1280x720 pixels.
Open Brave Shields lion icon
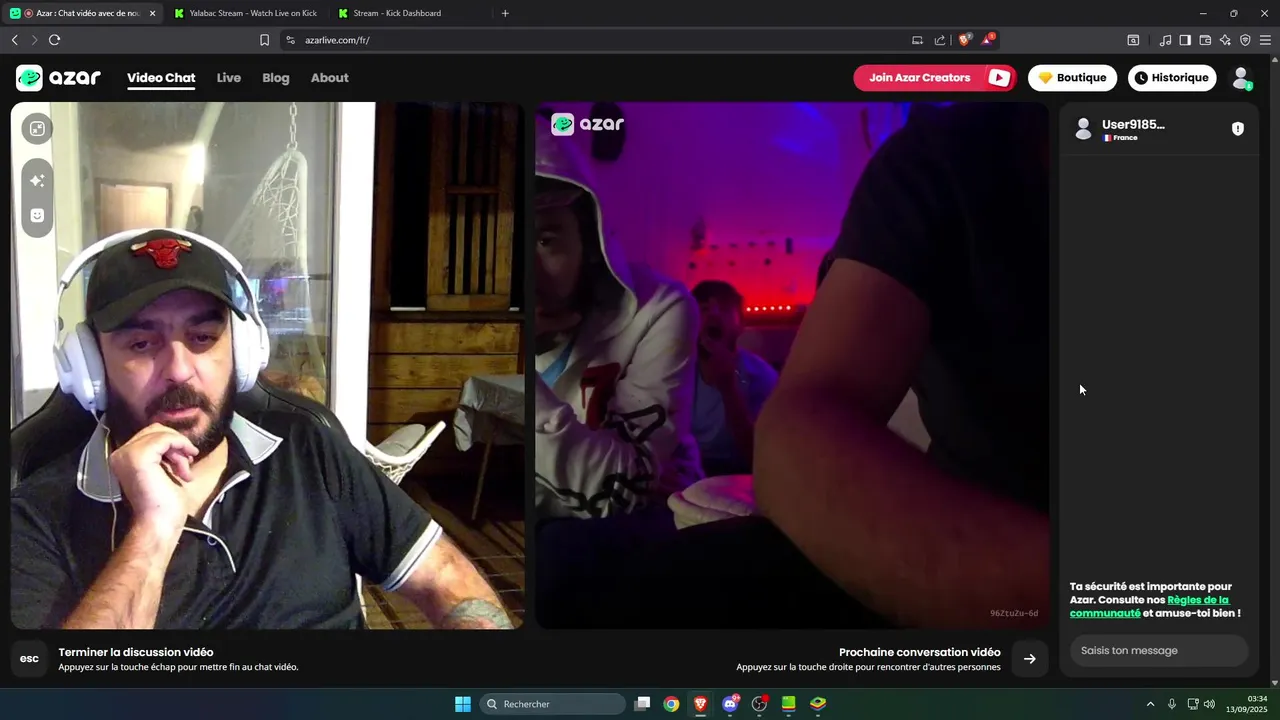point(965,40)
